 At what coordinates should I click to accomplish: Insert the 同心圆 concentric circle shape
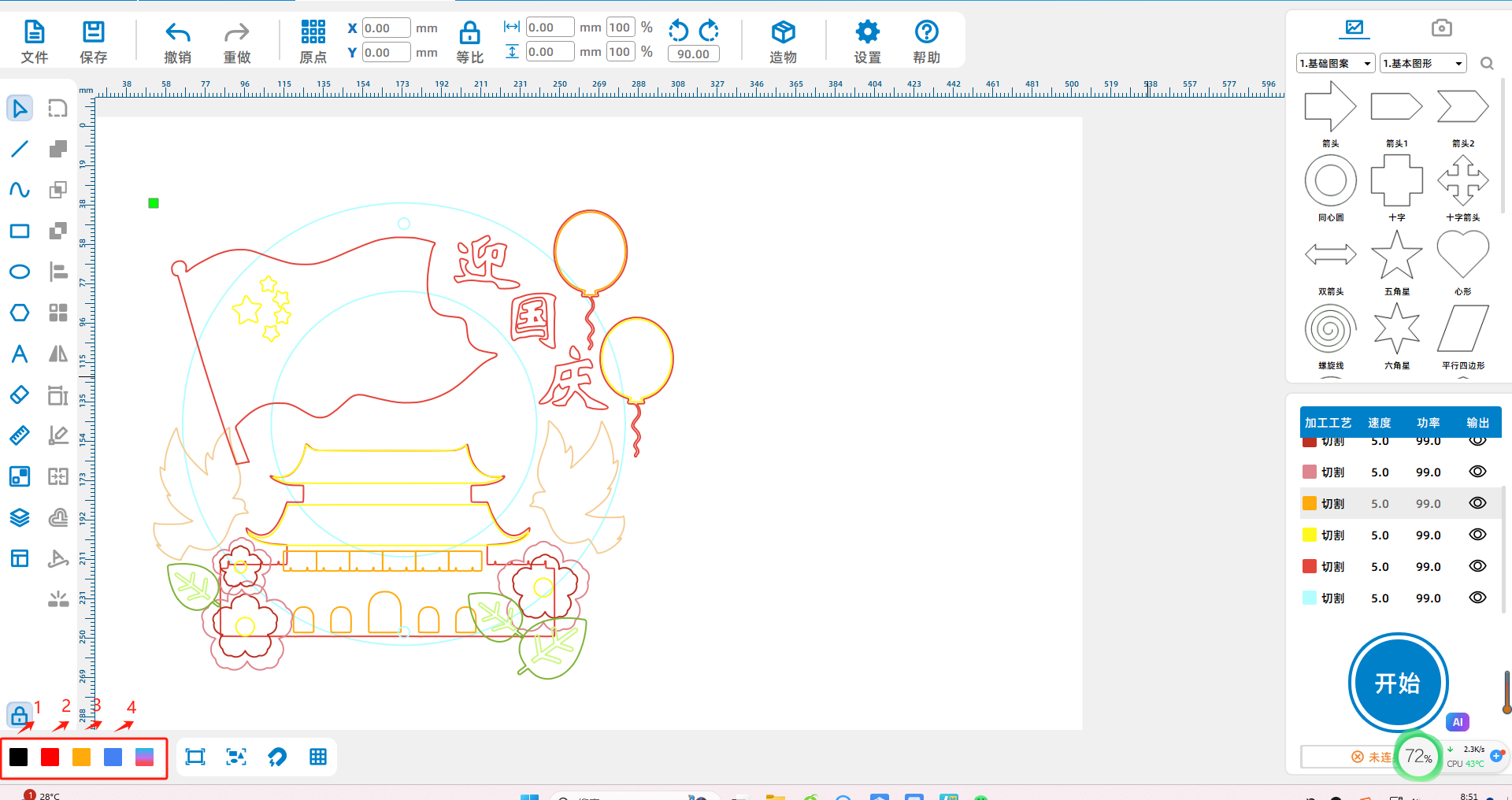click(x=1330, y=180)
